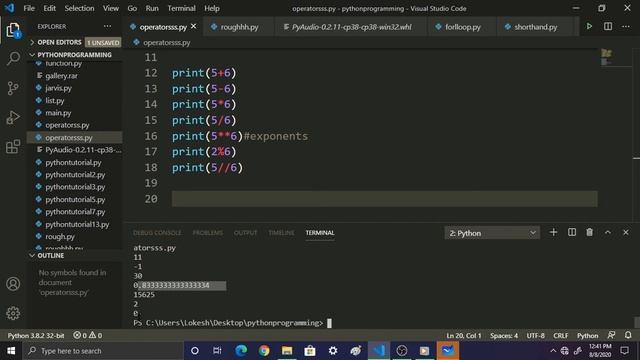The image size is (640, 360).
Task: Open Google Chrome from taskbar
Action: (264, 351)
